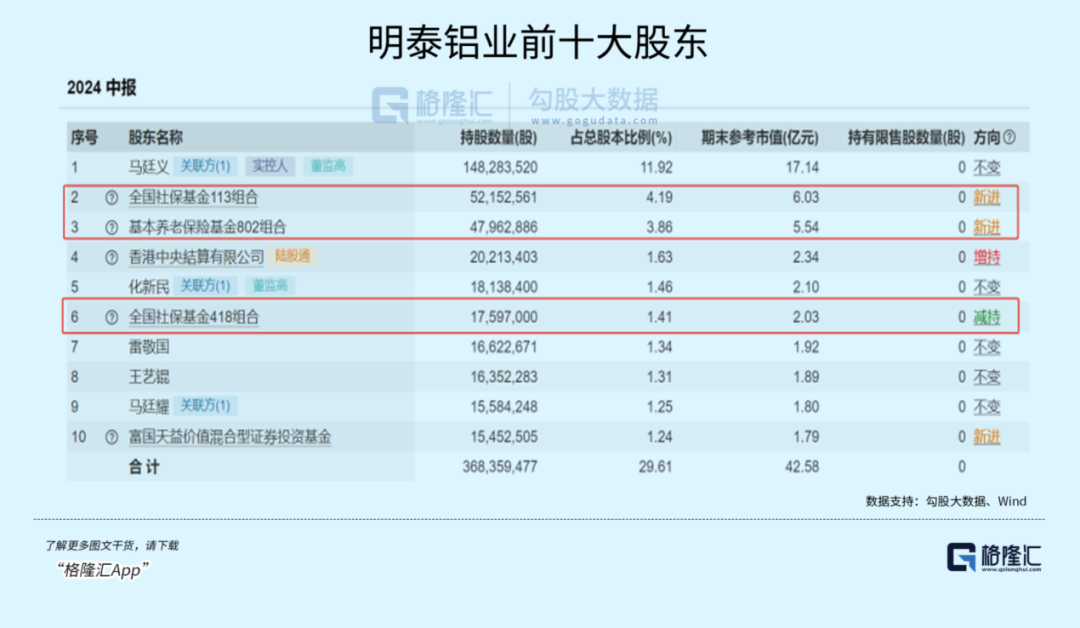Click share count 17,597,000
This screenshot has height=628, width=1080.
click(x=503, y=317)
